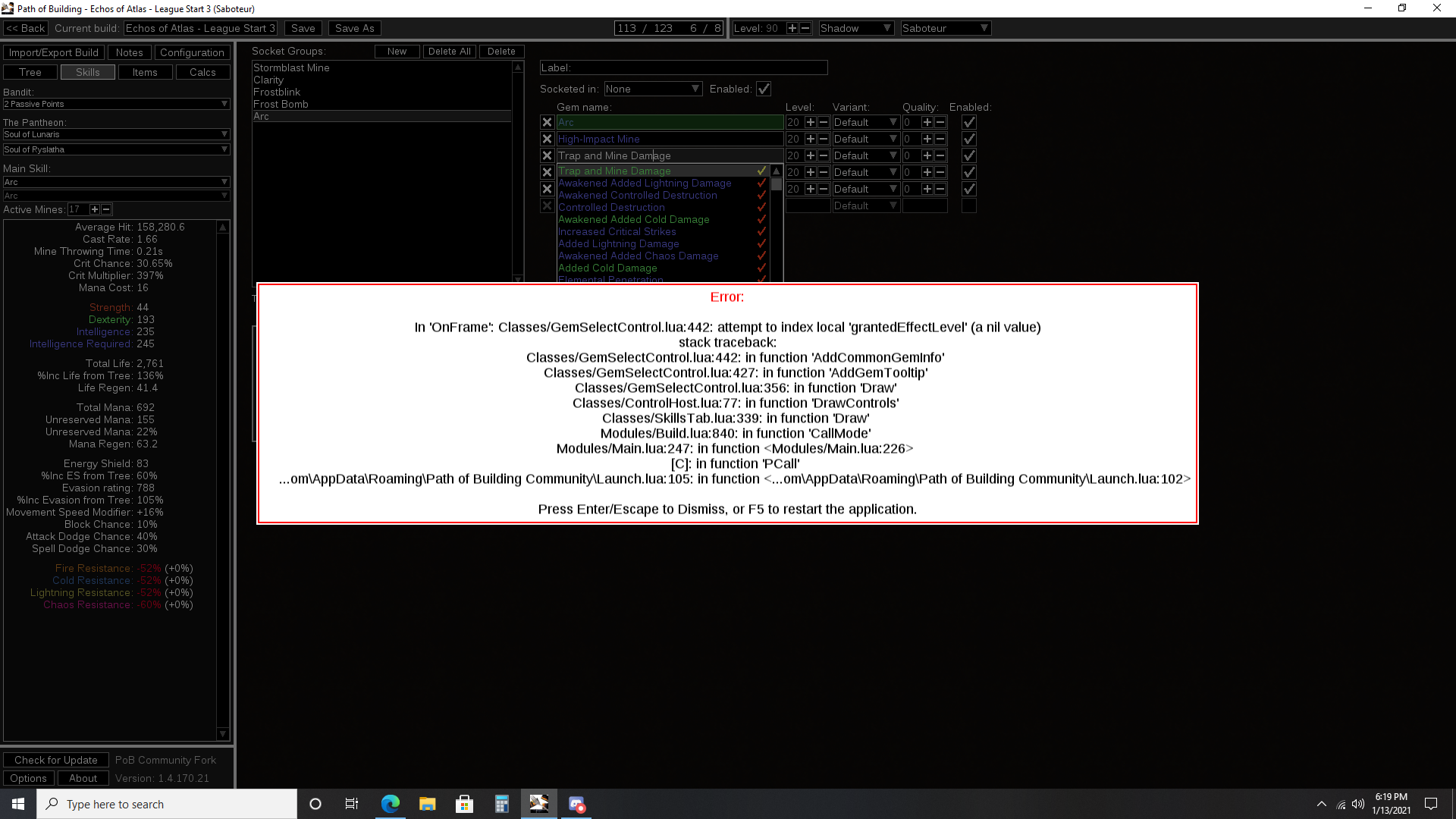Open Microsoft Edge from the taskbar
The image size is (1456, 819).
[391, 804]
